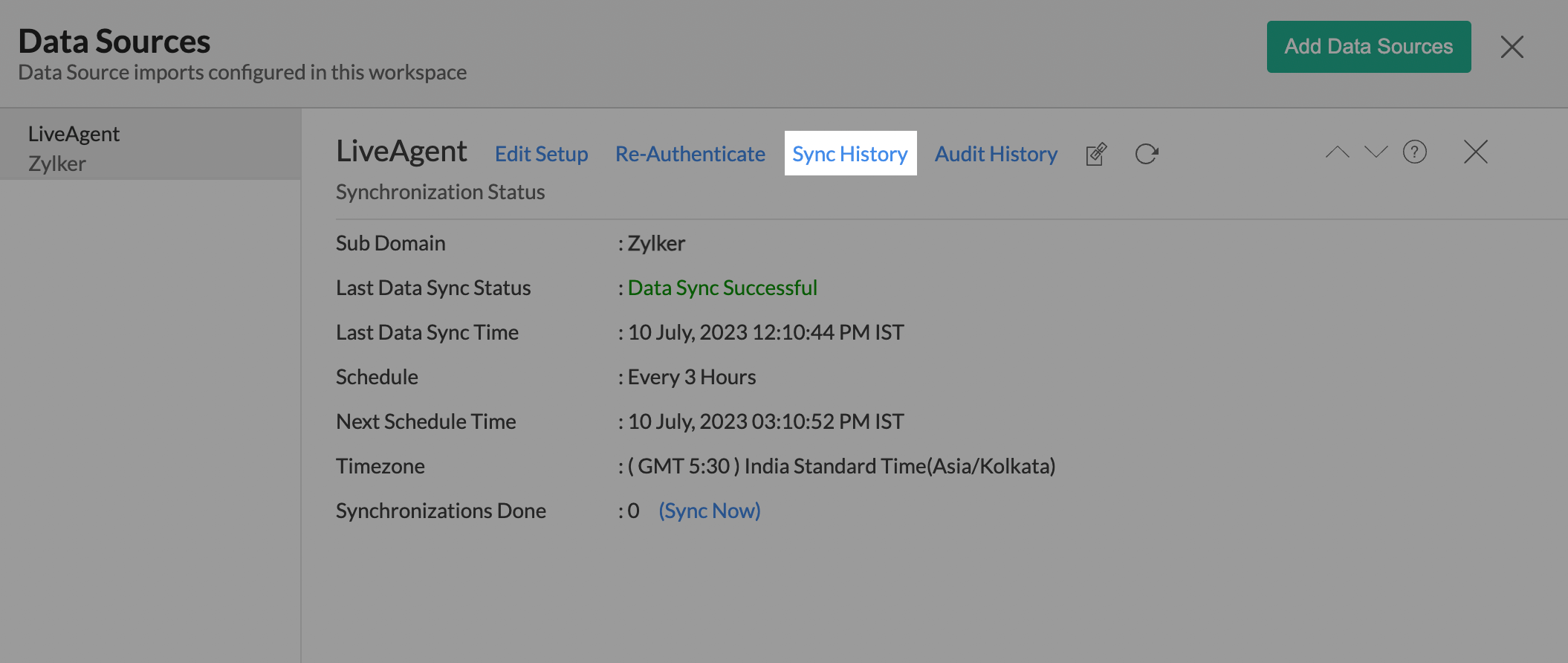The height and width of the screenshot is (663, 1568).
Task: Trigger Sync Now for LiveAgent
Action: click(709, 511)
